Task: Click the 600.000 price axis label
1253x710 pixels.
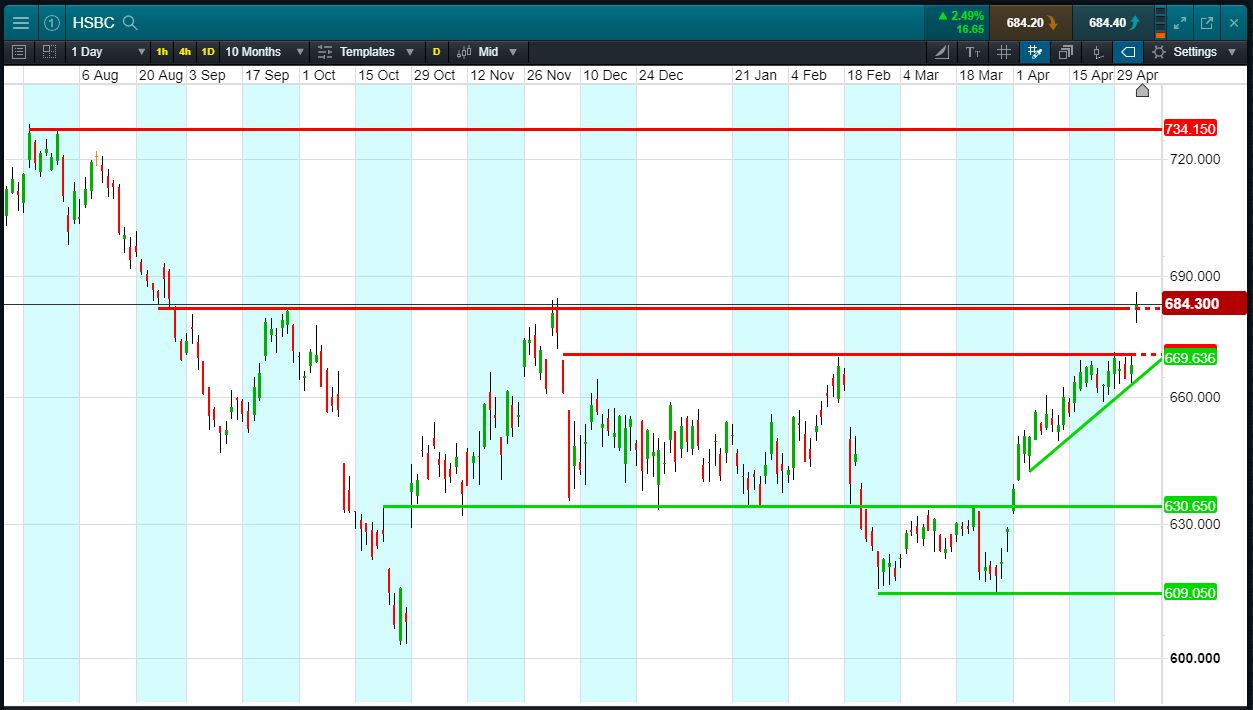Action: click(1194, 658)
